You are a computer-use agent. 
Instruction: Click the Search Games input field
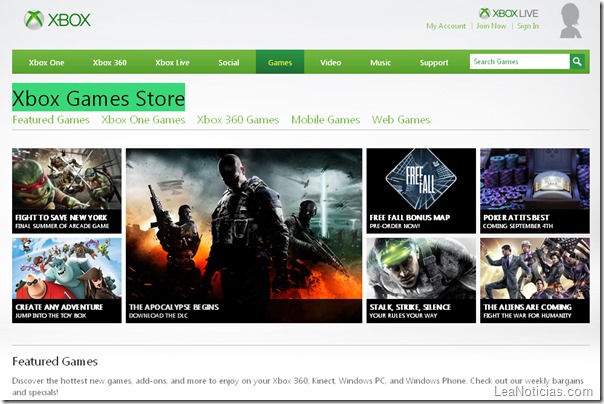519,62
